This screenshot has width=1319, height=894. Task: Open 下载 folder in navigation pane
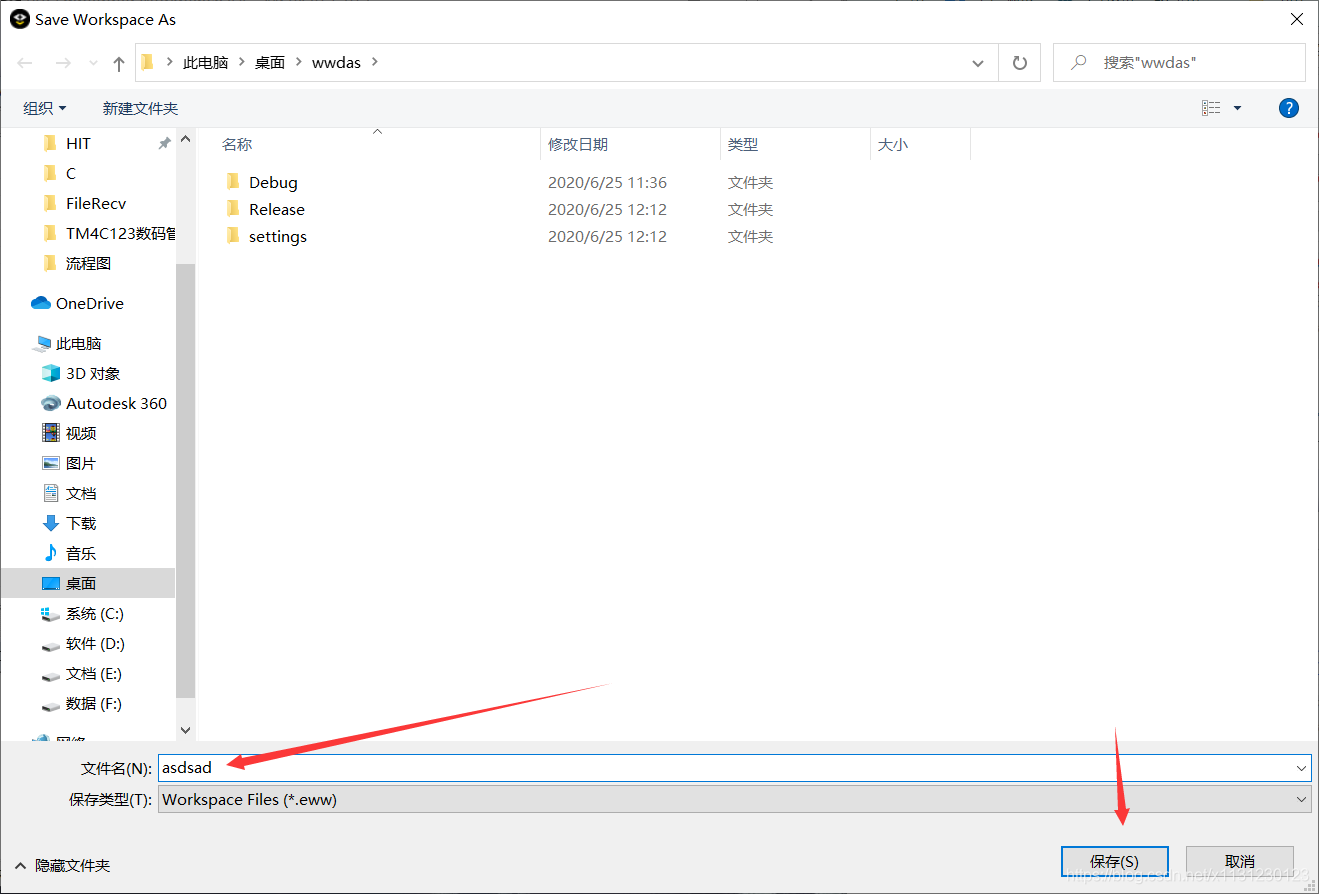click(x=81, y=523)
